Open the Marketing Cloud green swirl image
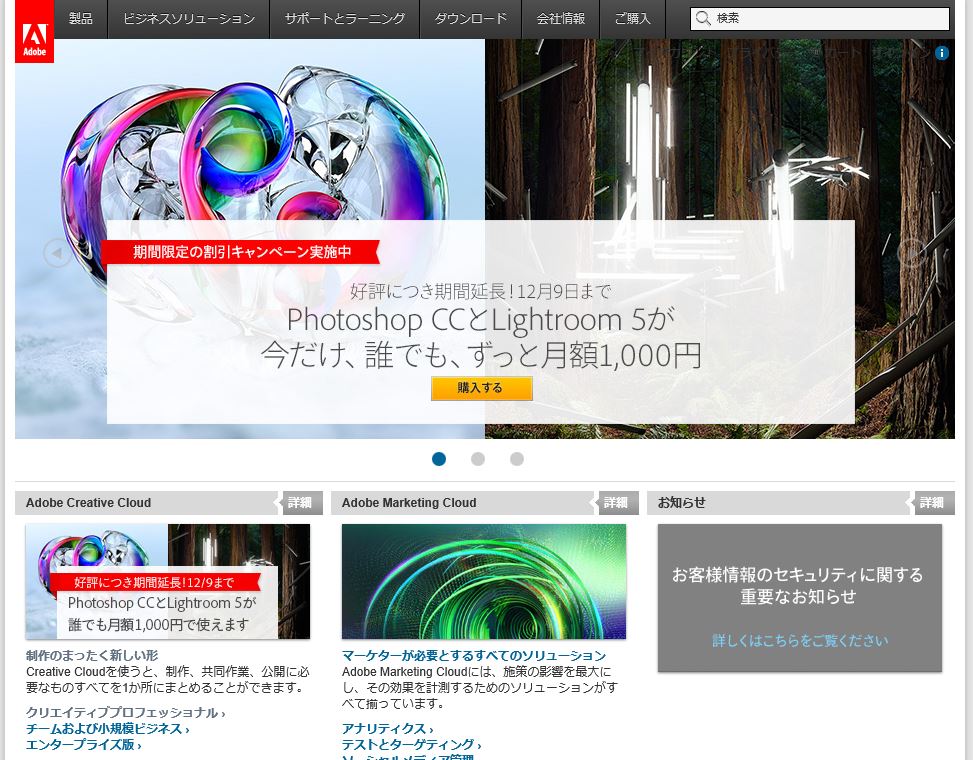 483,581
